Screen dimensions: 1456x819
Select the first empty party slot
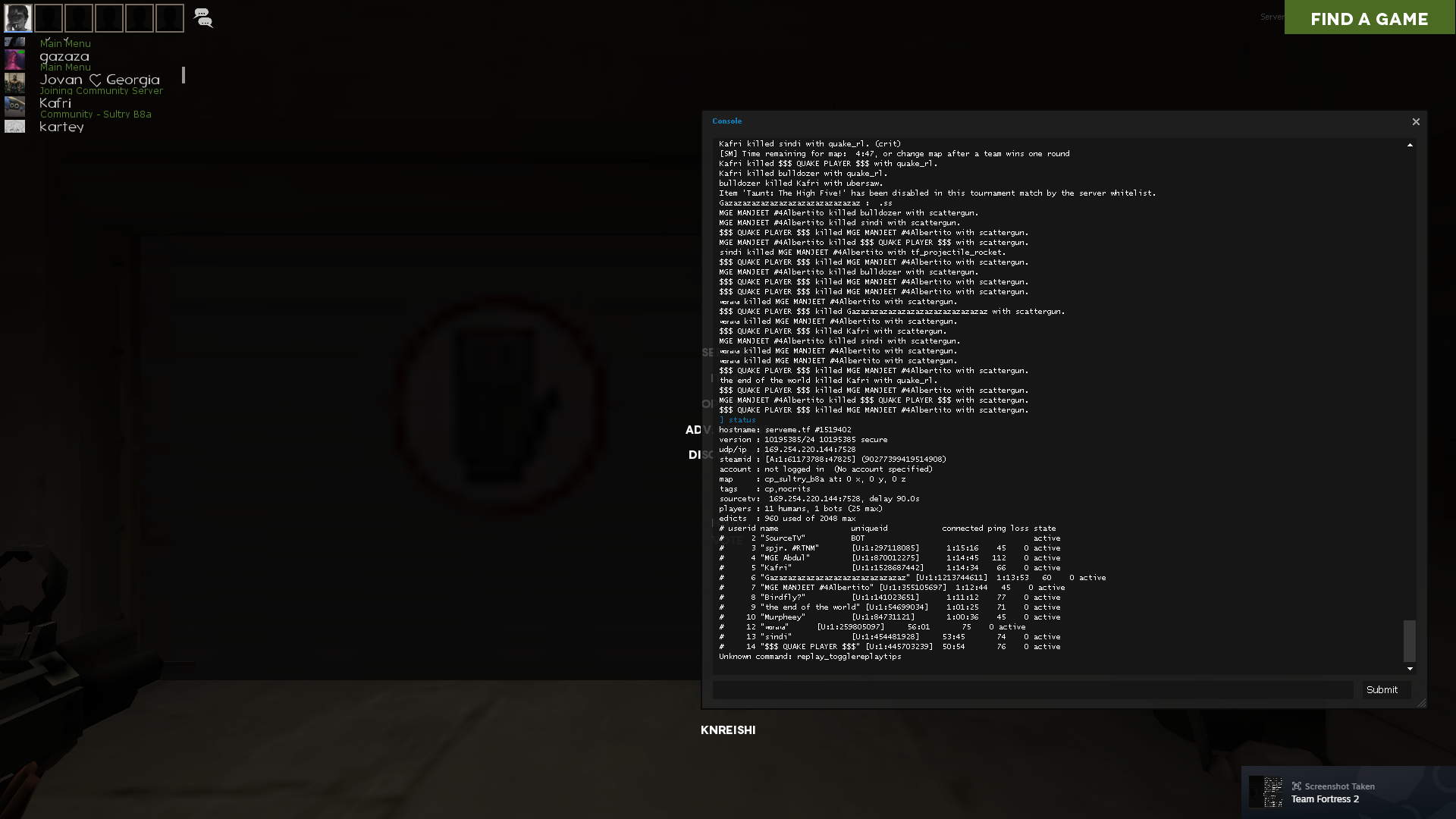[x=49, y=17]
